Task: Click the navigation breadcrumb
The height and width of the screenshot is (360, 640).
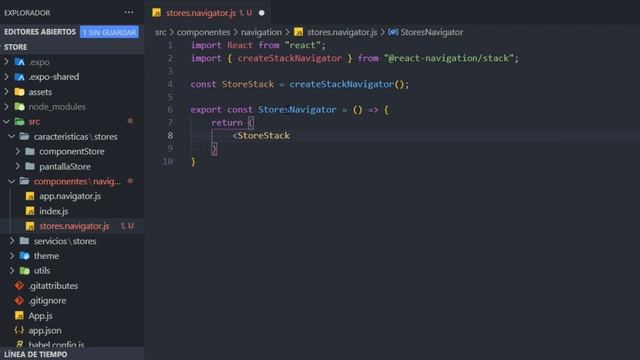Action: [x=261, y=32]
